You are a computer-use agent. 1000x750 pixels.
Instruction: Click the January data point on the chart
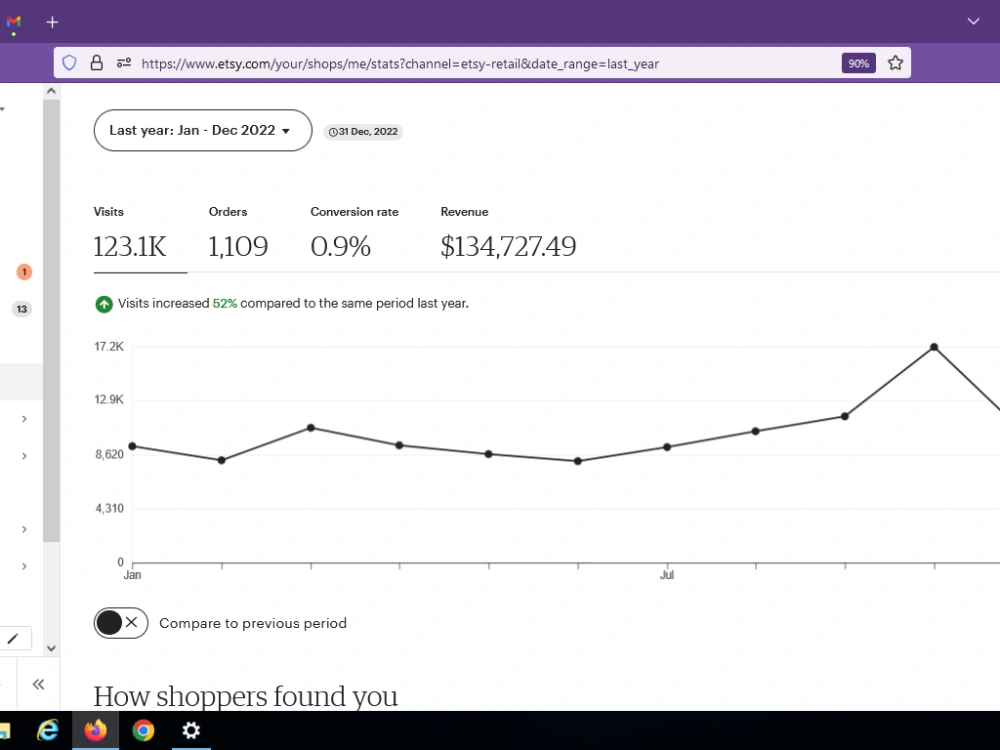[132, 446]
